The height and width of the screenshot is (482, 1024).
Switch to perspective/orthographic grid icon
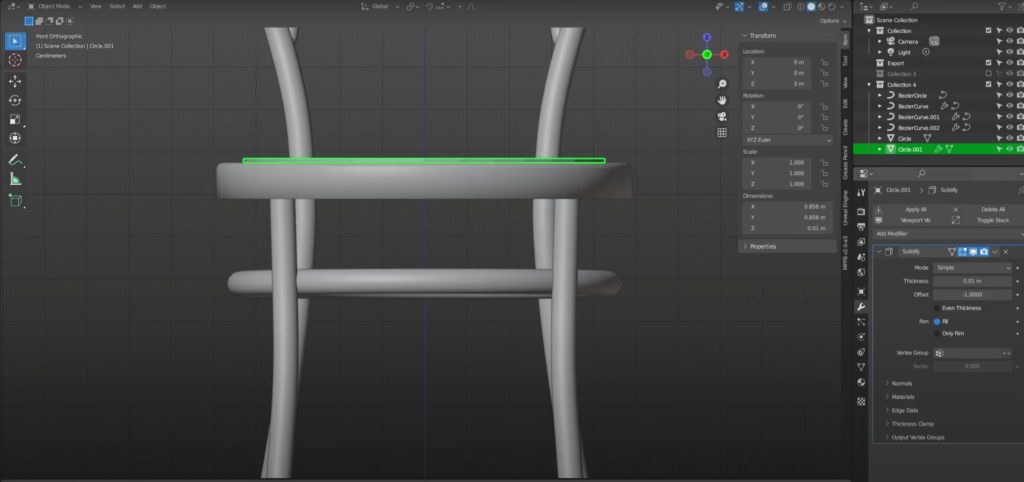[x=721, y=132]
